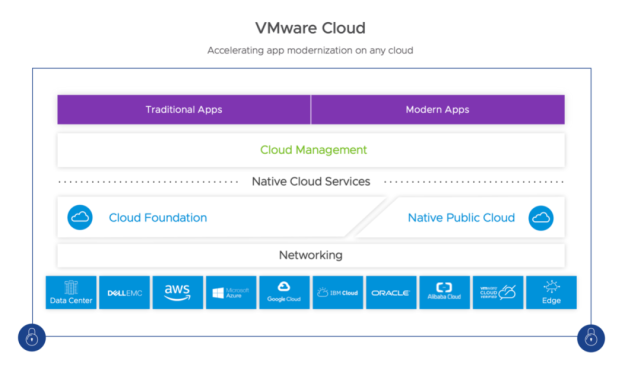The image size is (641, 369).
Task: Open the Alibaba Cloud tile
Action: coord(444,292)
